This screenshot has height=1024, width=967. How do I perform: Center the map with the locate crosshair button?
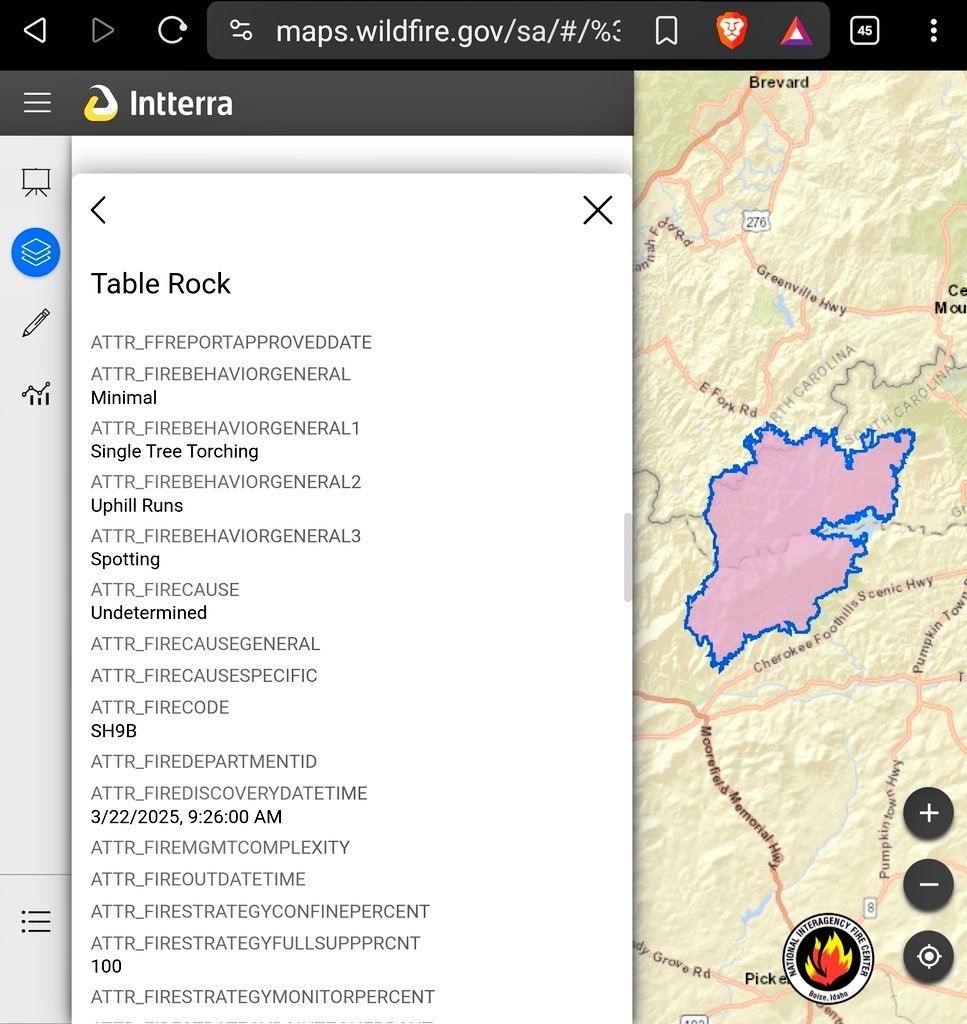tap(928, 956)
